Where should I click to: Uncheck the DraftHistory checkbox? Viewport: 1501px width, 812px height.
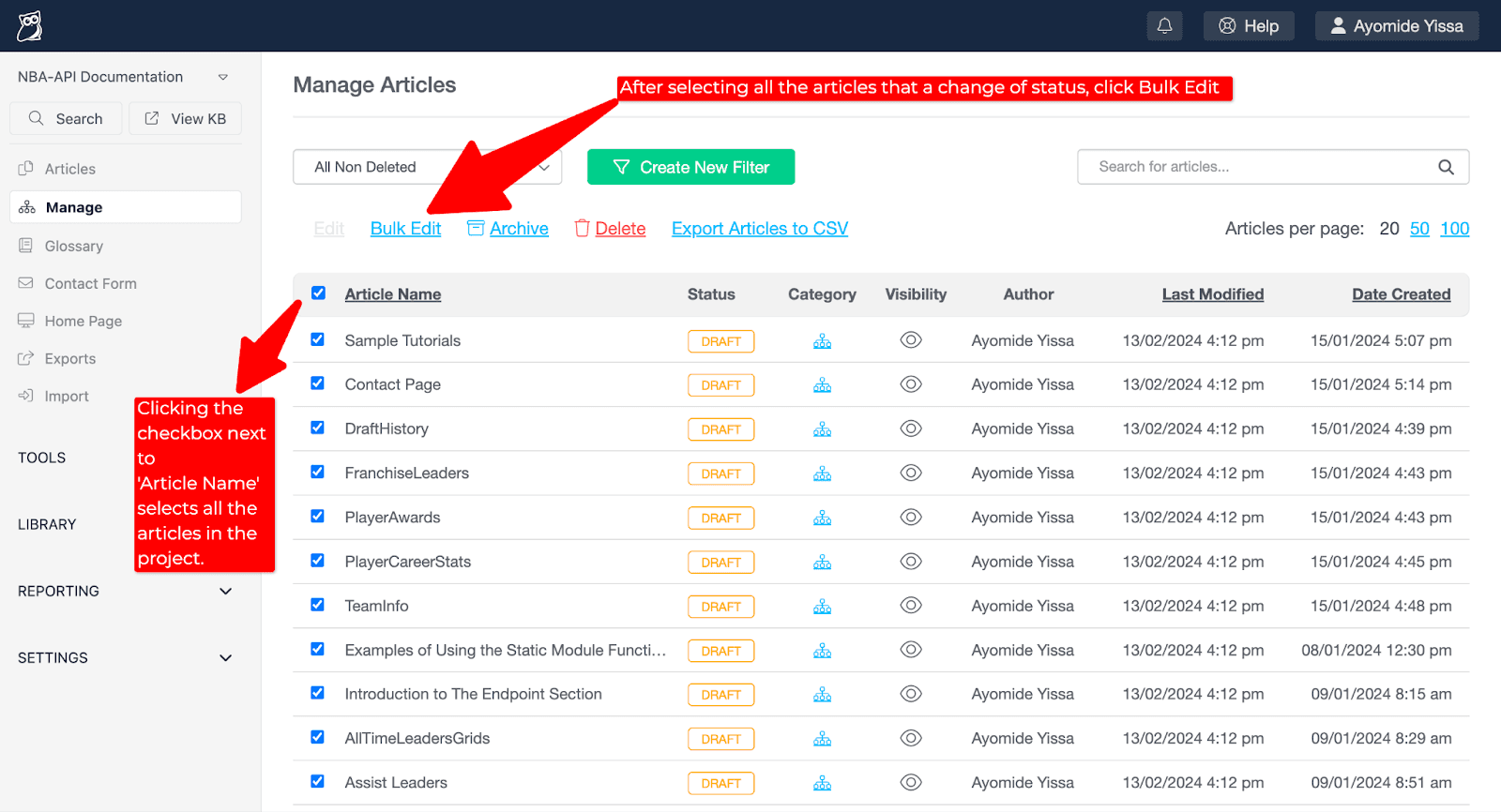point(318,428)
